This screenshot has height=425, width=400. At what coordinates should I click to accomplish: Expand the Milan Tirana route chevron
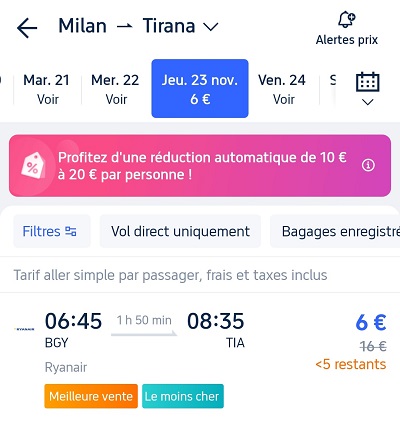click(x=211, y=27)
